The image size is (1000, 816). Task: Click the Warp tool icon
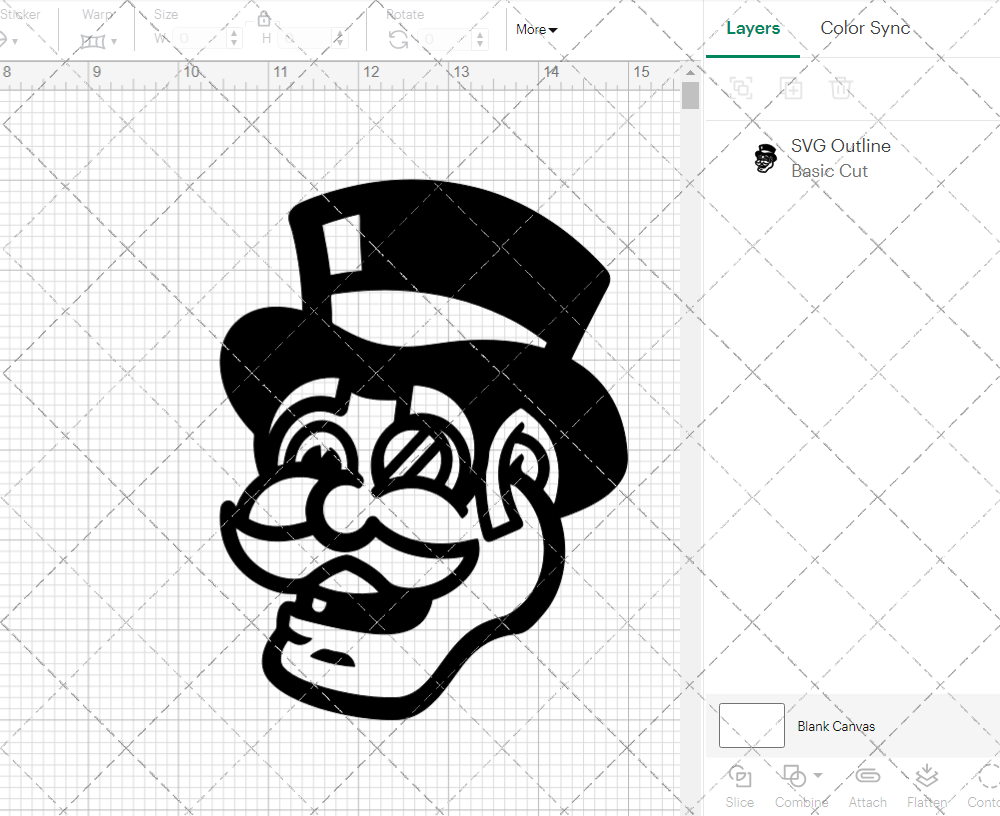pyautogui.click(x=93, y=40)
